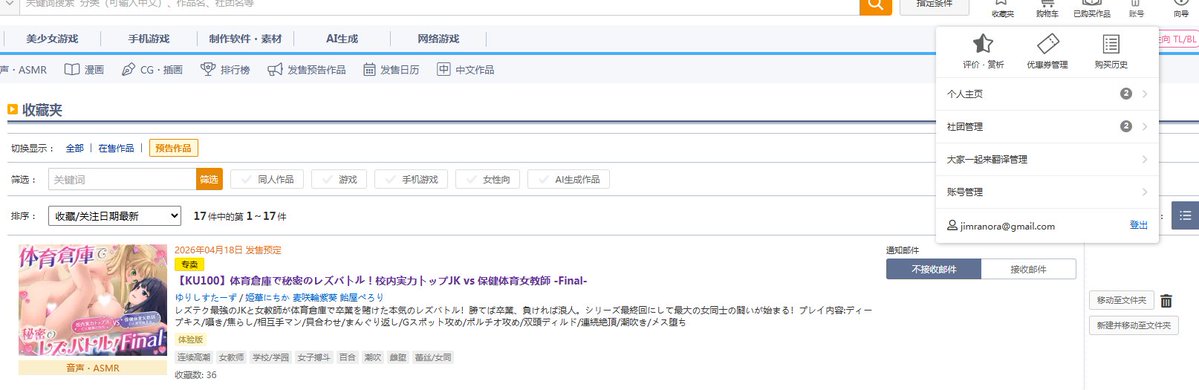The image size is (1199, 390).
Task: Select 不接收邮件 notification option
Action: (x=934, y=269)
